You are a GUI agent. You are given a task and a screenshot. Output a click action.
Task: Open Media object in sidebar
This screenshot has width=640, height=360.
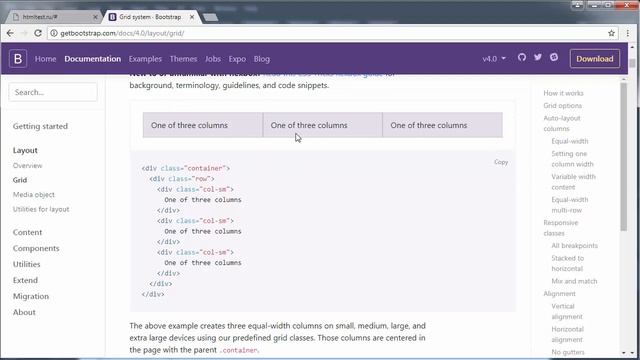(x=33, y=195)
